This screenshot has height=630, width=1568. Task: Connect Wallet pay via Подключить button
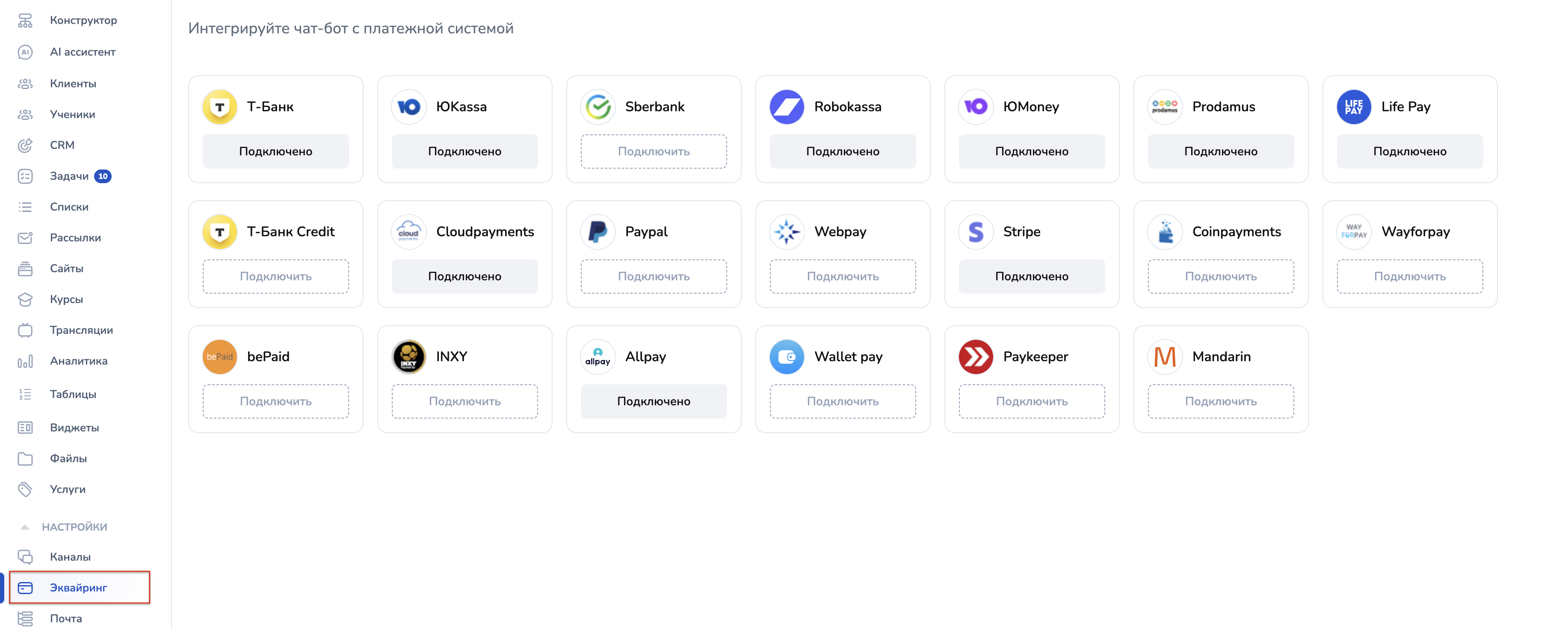[843, 401]
